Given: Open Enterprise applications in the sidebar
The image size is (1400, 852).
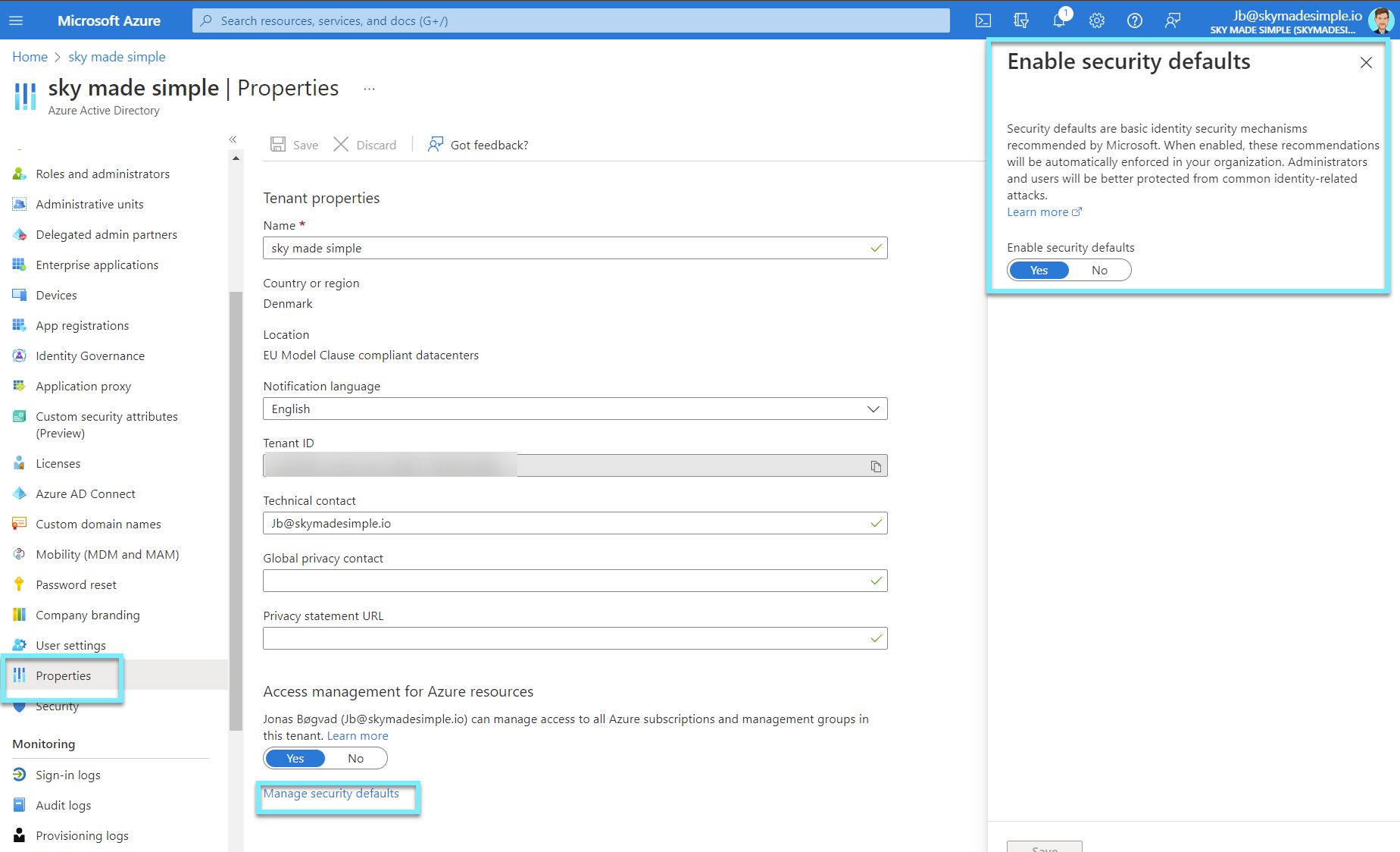Looking at the screenshot, I should click(97, 265).
